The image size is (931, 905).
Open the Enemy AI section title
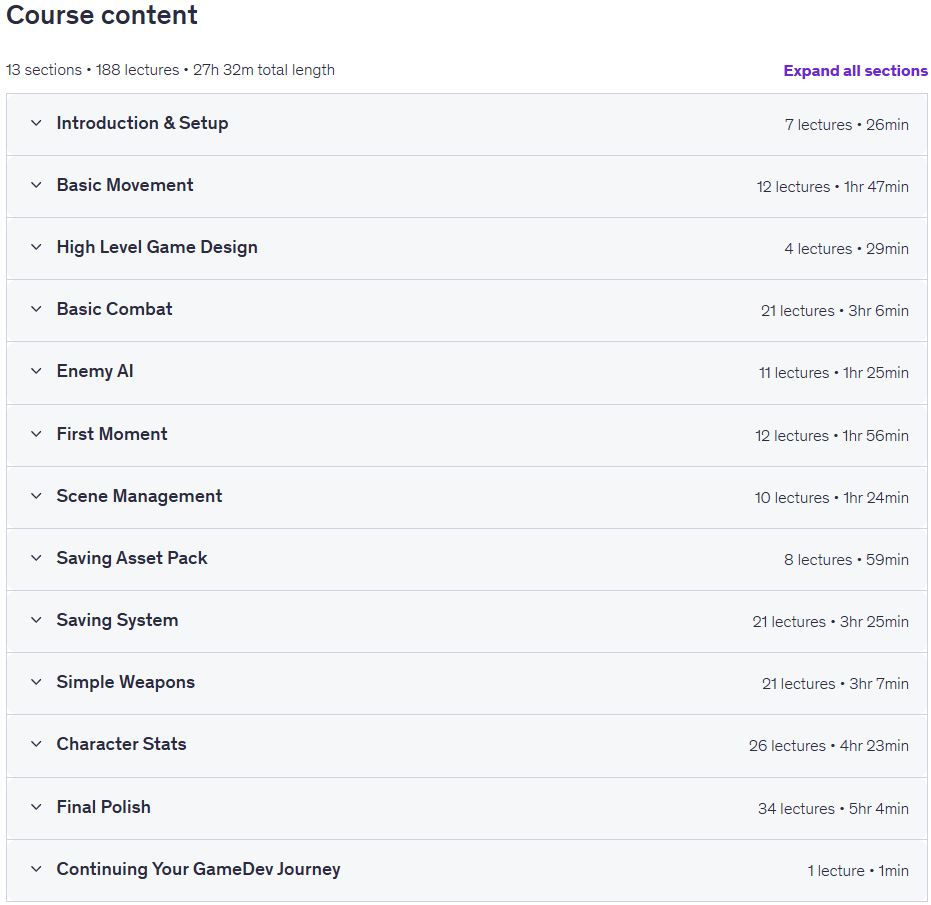[x=95, y=371]
